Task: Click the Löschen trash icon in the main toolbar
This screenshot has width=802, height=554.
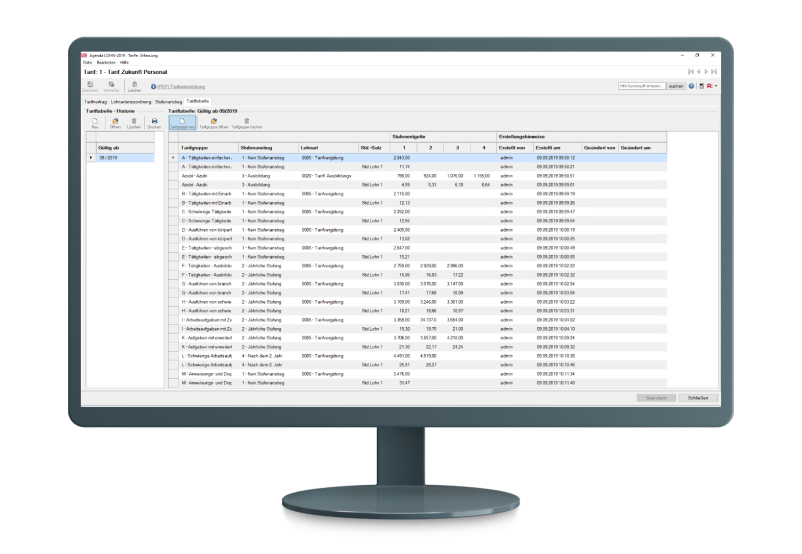Action: pos(134,86)
